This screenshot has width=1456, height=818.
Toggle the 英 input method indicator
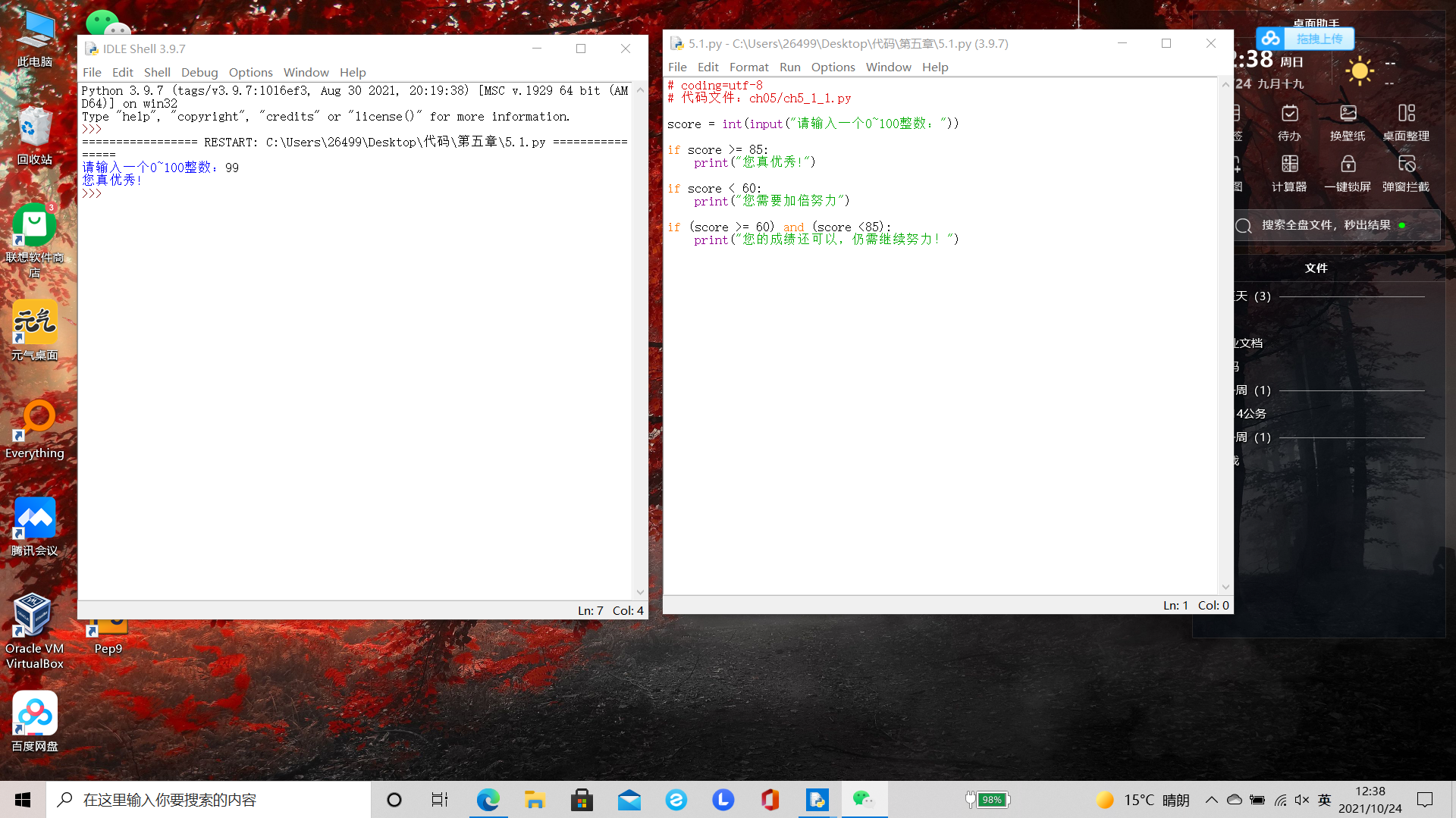(x=1325, y=800)
